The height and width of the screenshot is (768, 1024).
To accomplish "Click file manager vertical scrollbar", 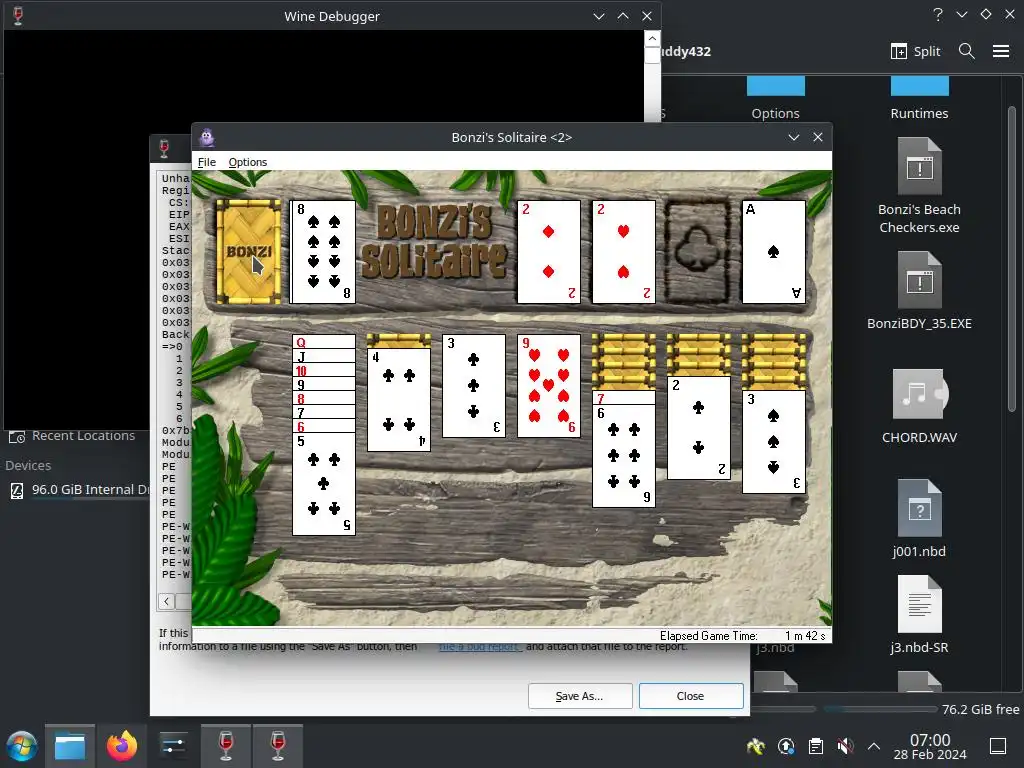I will click(x=1012, y=258).
